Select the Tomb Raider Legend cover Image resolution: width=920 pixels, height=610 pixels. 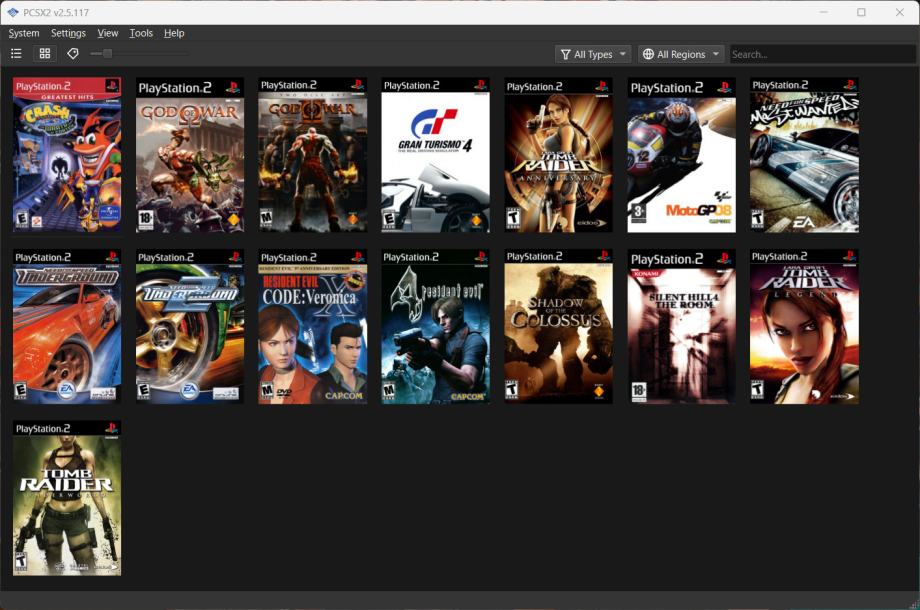(x=804, y=326)
